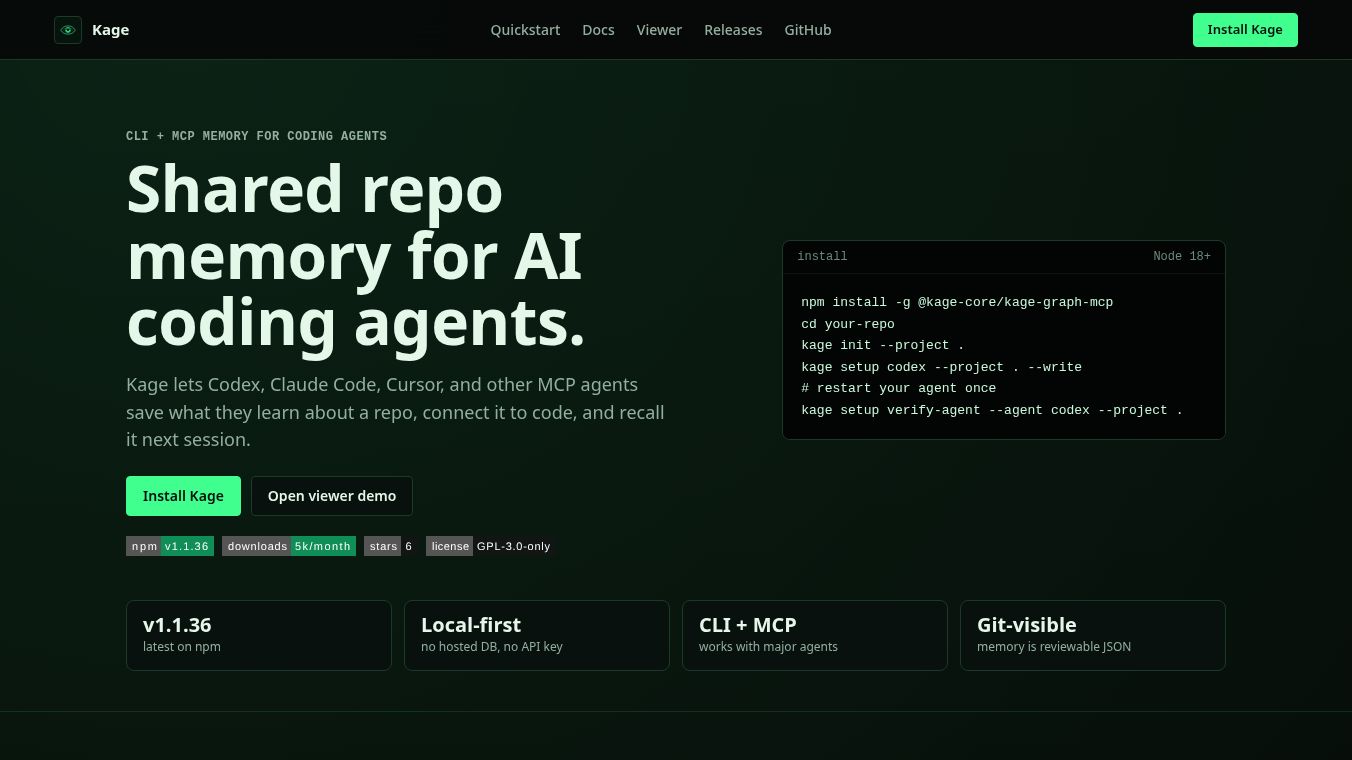Open the Releases nav link
Viewport: 1352px width, 760px height.
733,30
